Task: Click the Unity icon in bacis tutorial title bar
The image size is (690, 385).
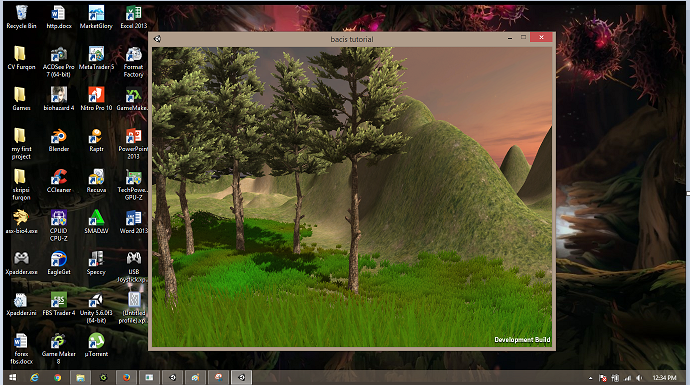Action: (x=158, y=39)
